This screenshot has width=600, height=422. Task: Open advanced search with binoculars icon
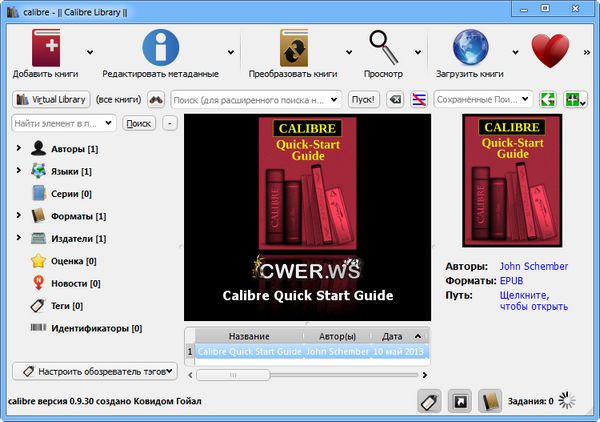156,99
